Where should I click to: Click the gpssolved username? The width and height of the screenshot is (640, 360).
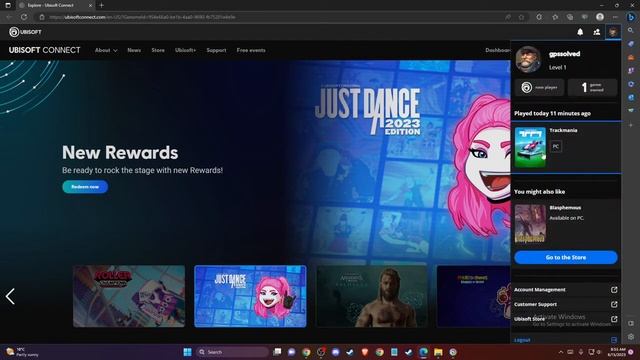point(564,54)
